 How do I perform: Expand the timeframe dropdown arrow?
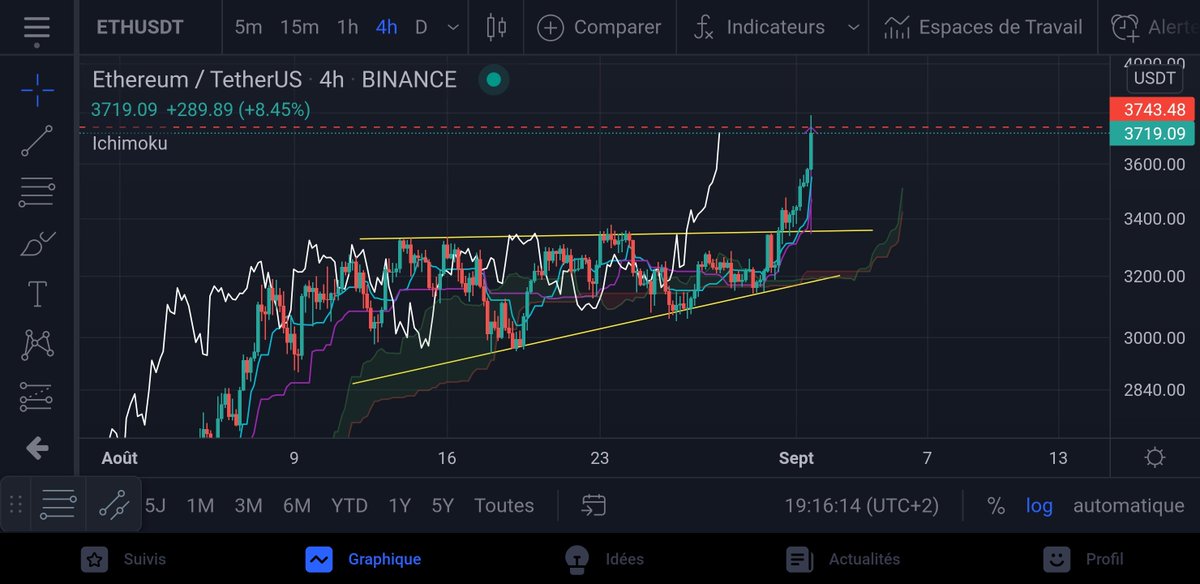(455, 28)
